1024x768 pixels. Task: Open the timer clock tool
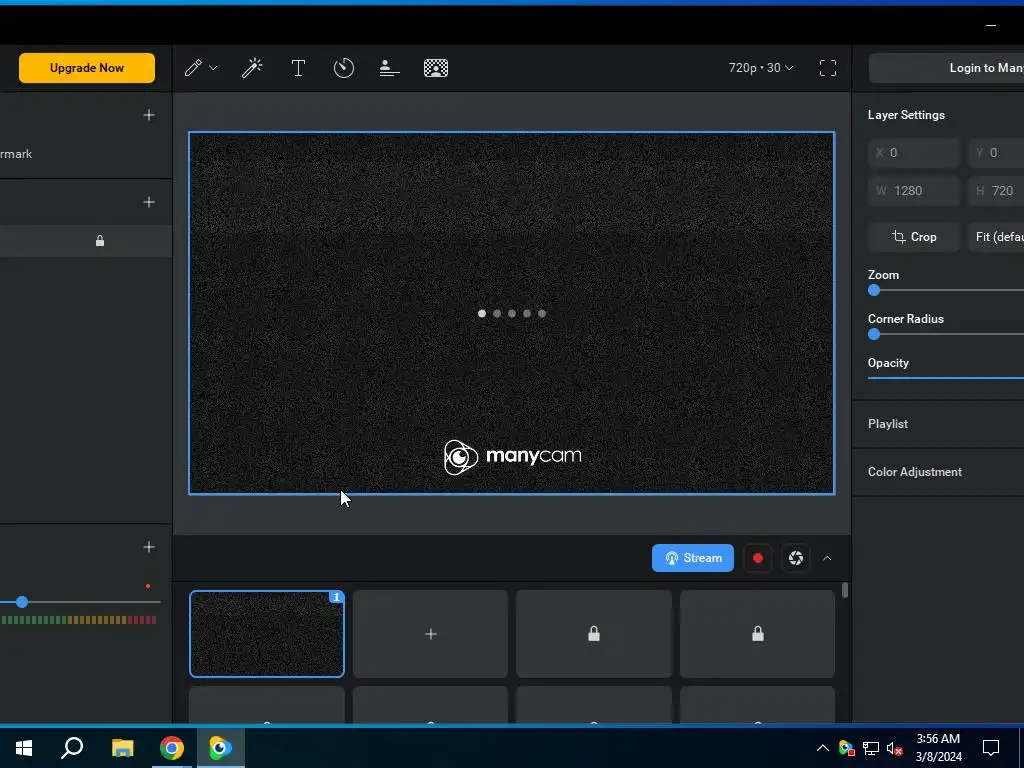(x=344, y=68)
